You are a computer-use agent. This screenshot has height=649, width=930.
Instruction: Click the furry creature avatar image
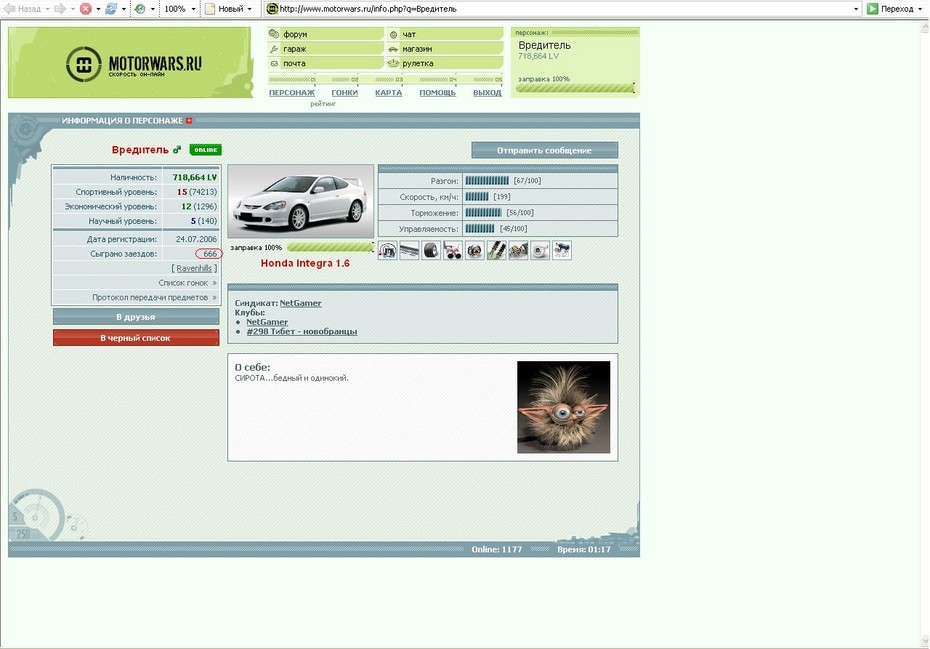click(x=563, y=407)
